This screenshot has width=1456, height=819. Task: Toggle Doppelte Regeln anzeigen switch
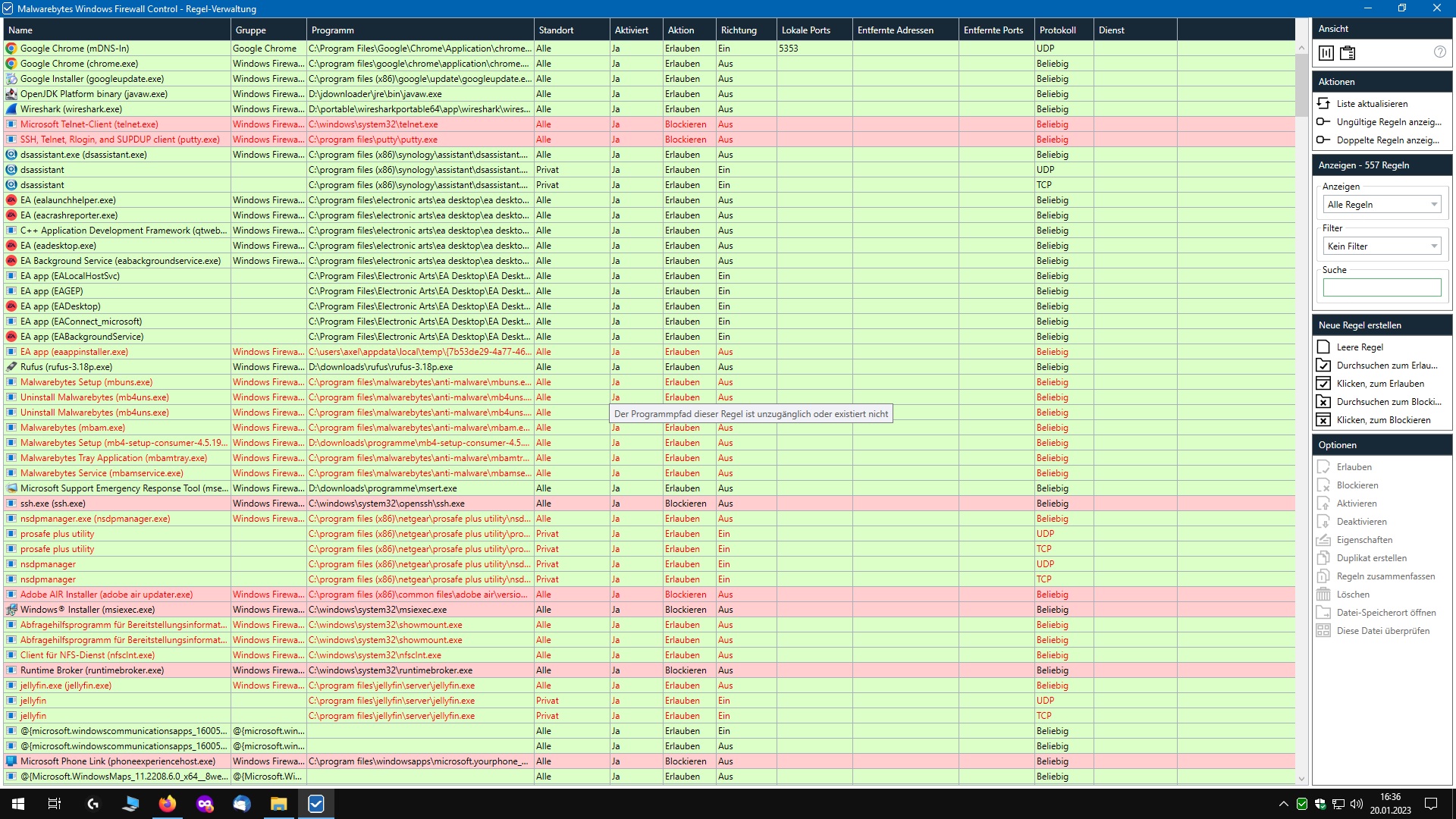[x=1323, y=140]
